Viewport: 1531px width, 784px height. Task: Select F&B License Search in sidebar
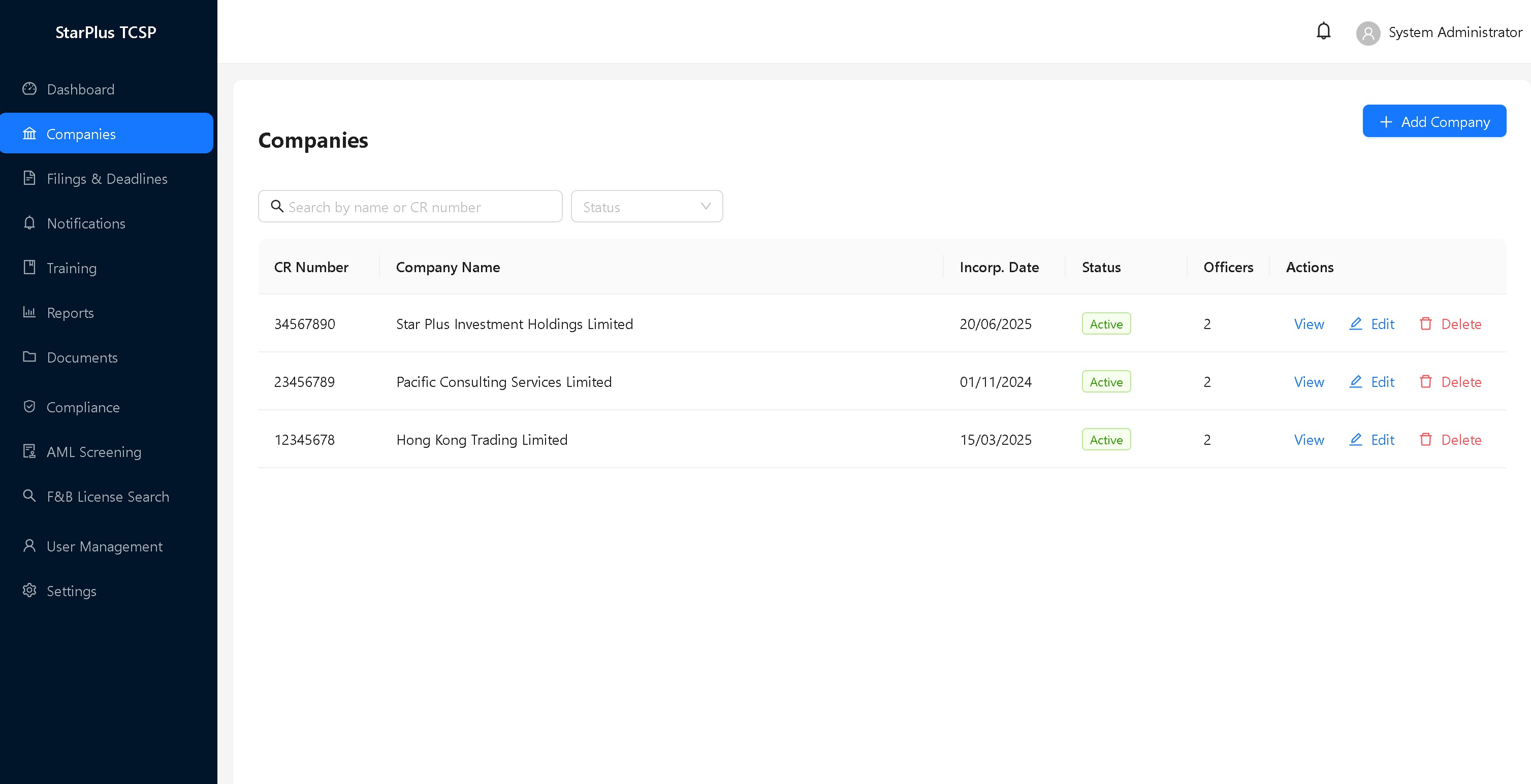click(107, 496)
